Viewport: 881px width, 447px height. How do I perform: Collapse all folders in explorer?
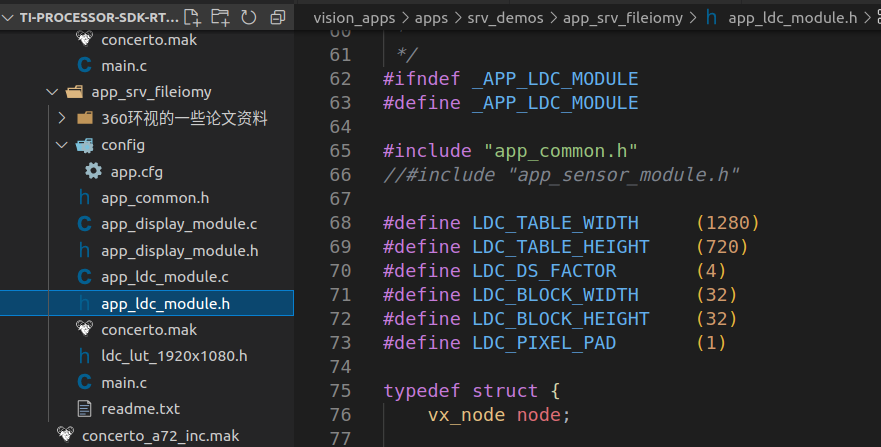pos(277,17)
